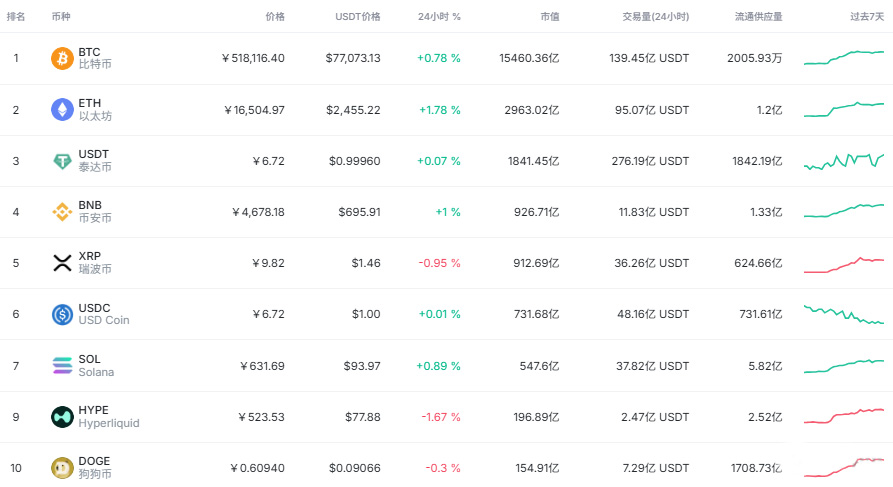893x487 pixels.
Task: Sort by 24小时 % column header
Action: 439,17
